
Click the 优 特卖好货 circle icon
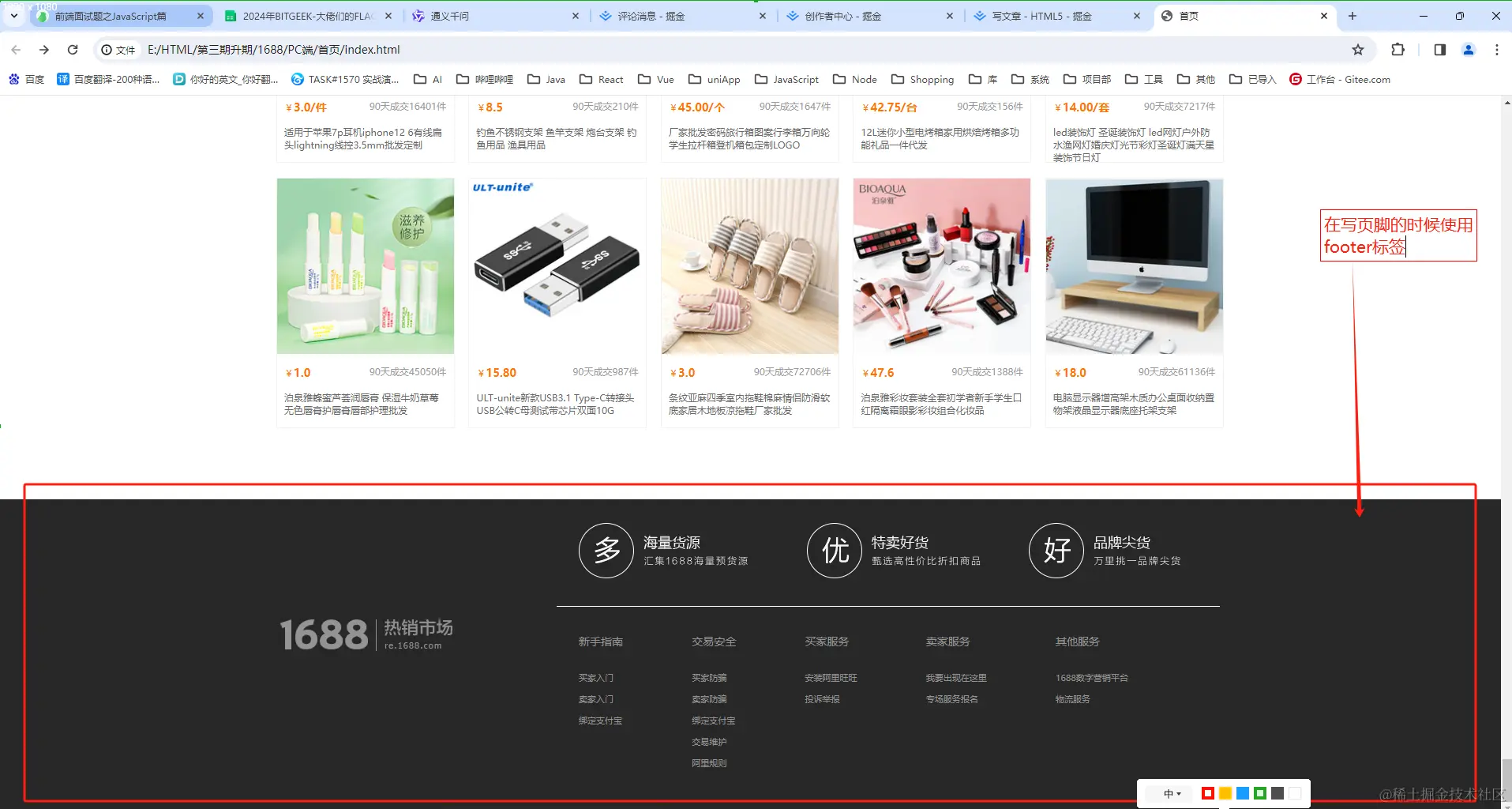click(x=835, y=551)
